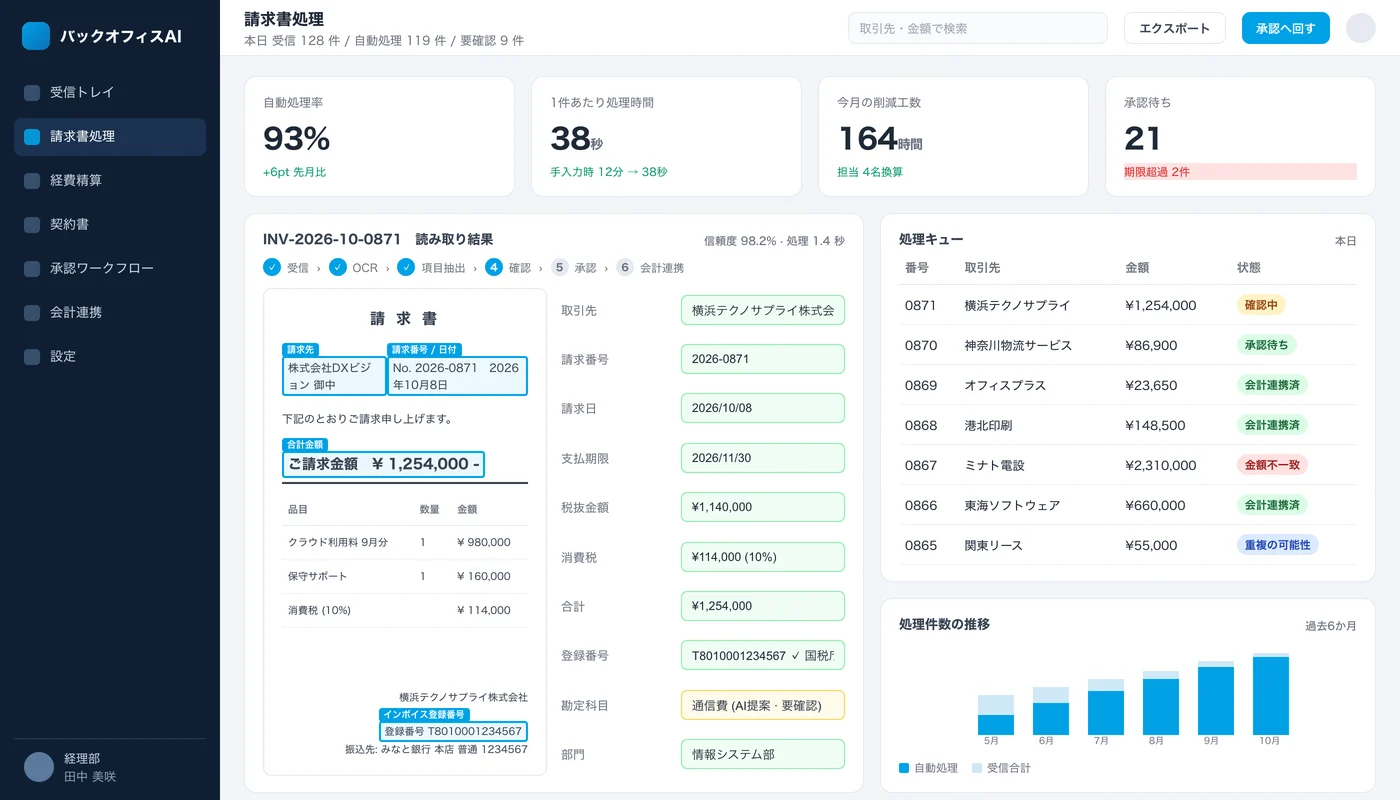Click the 項目抽出 step checkmark icon
The height and width of the screenshot is (800, 1400).
406,267
